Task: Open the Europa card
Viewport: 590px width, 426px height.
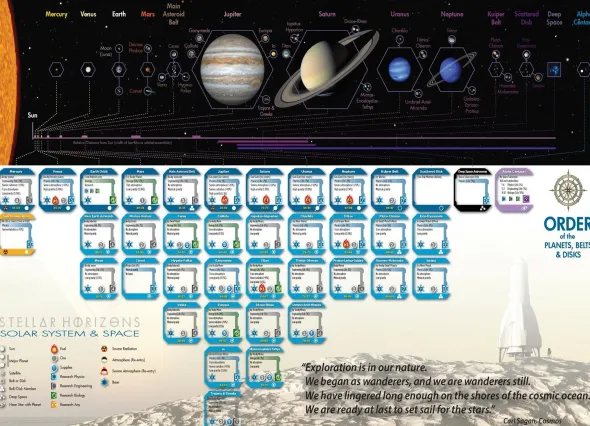Action: [224, 323]
